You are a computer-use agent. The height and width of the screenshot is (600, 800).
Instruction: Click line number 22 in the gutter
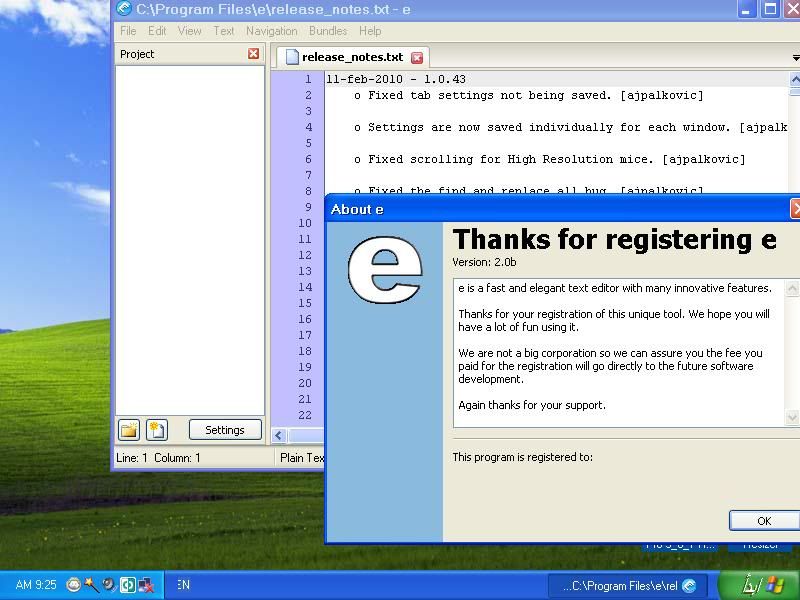click(x=305, y=415)
